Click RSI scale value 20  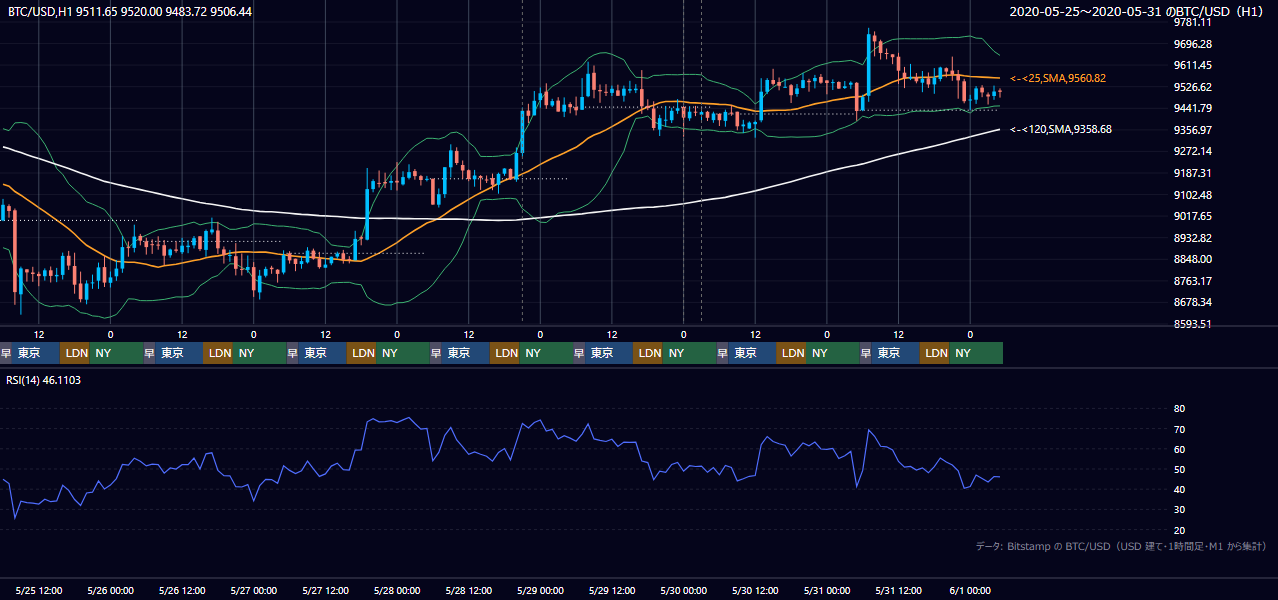(x=1179, y=530)
